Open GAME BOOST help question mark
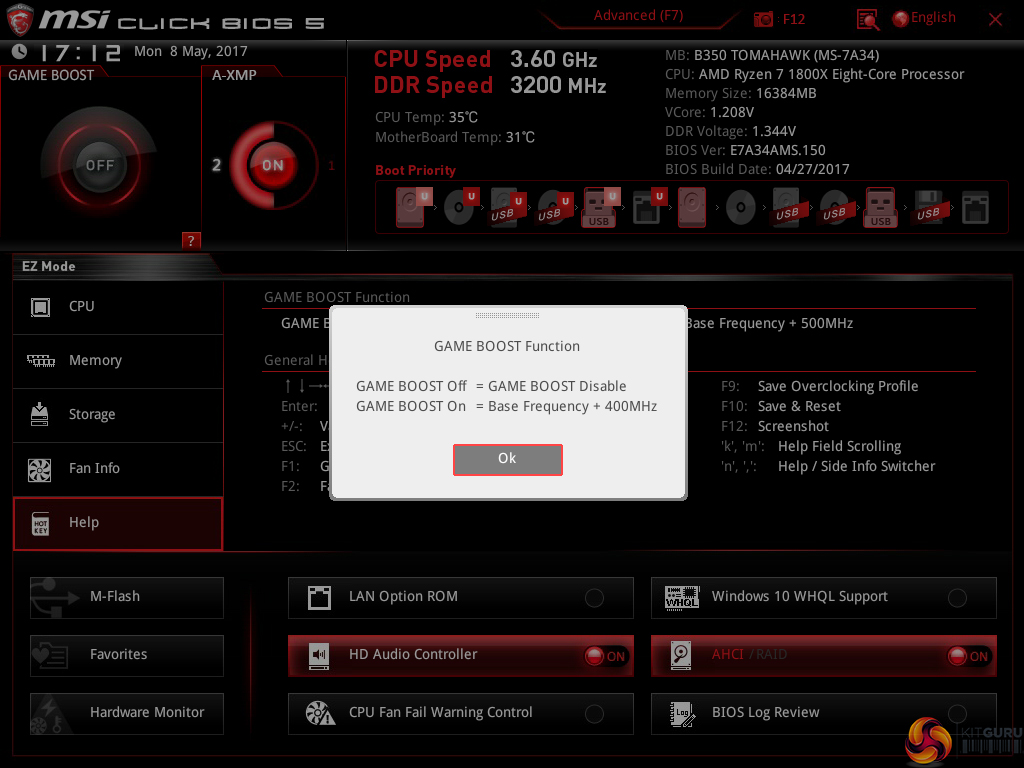The width and height of the screenshot is (1024, 768). (191, 240)
